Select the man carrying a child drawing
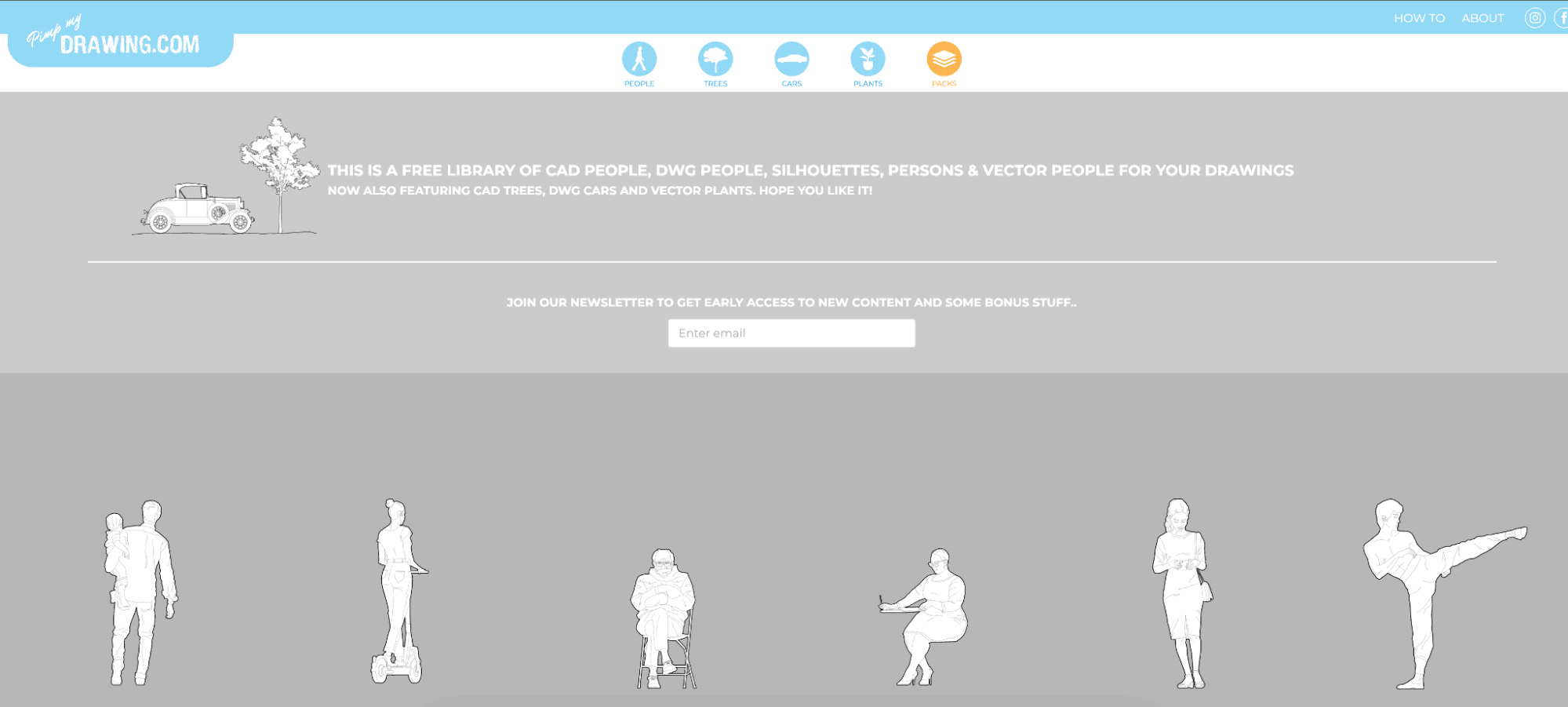The height and width of the screenshot is (707, 1568). [x=140, y=592]
